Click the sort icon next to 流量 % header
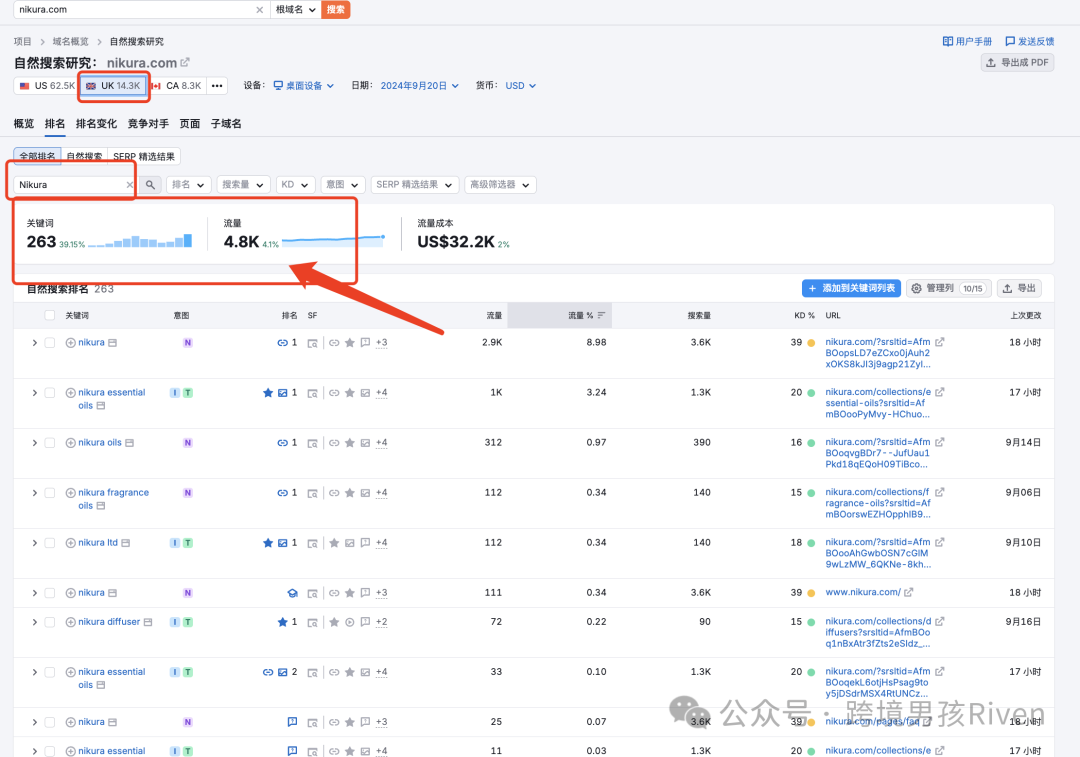Screen dimensions: 1080x757 [601, 315]
